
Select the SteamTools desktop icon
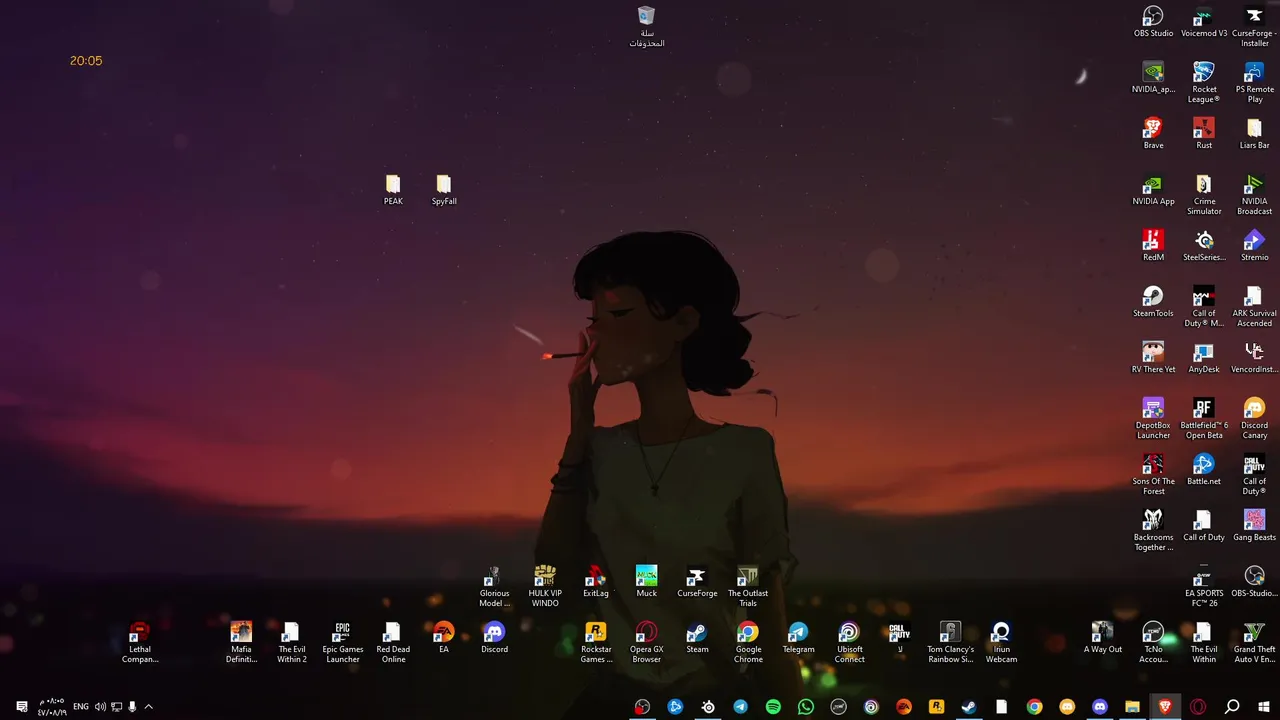pyautogui.click(x=1153, y=302)
